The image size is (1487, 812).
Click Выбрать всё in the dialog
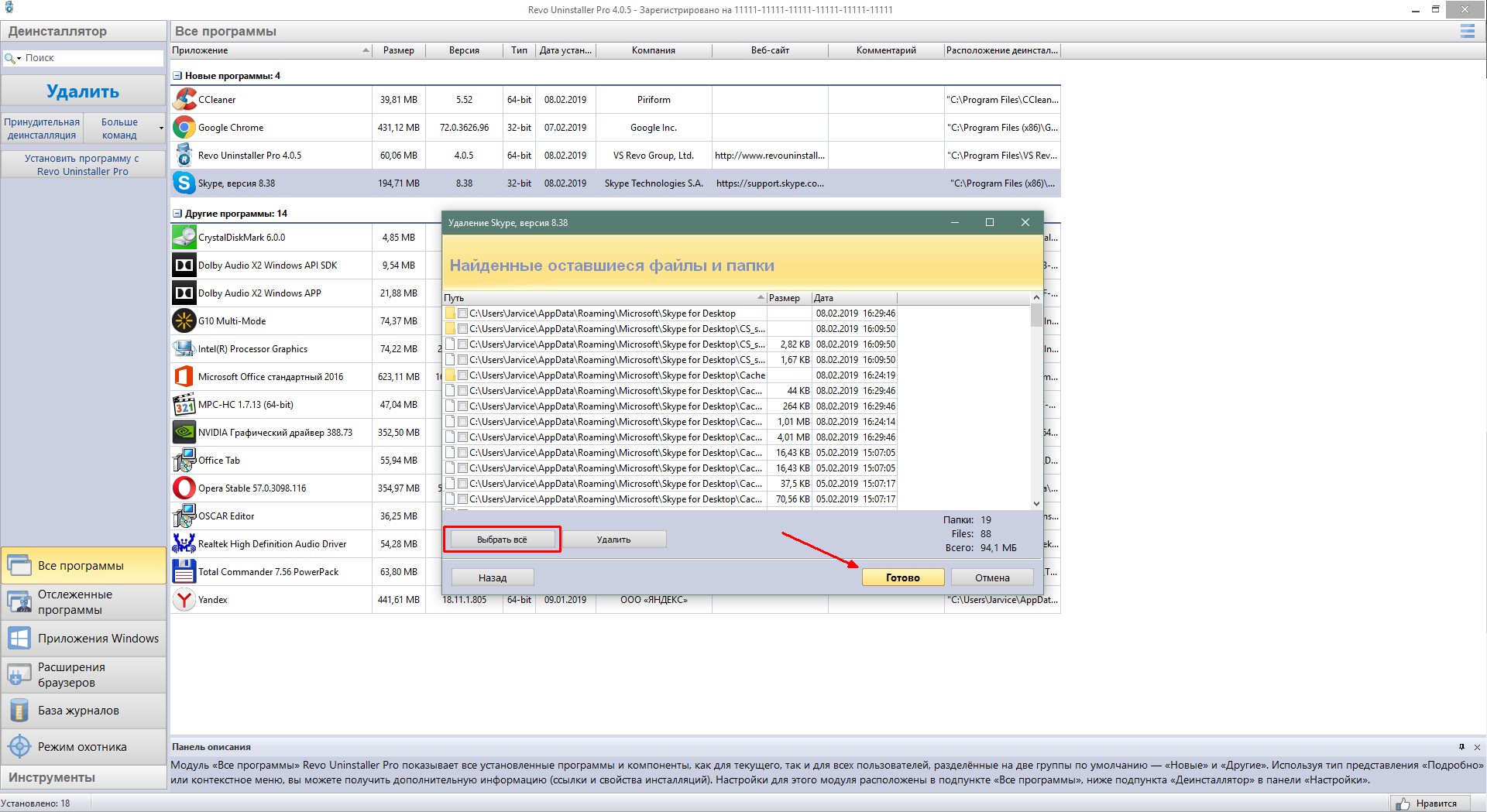(x=501, y=540)
